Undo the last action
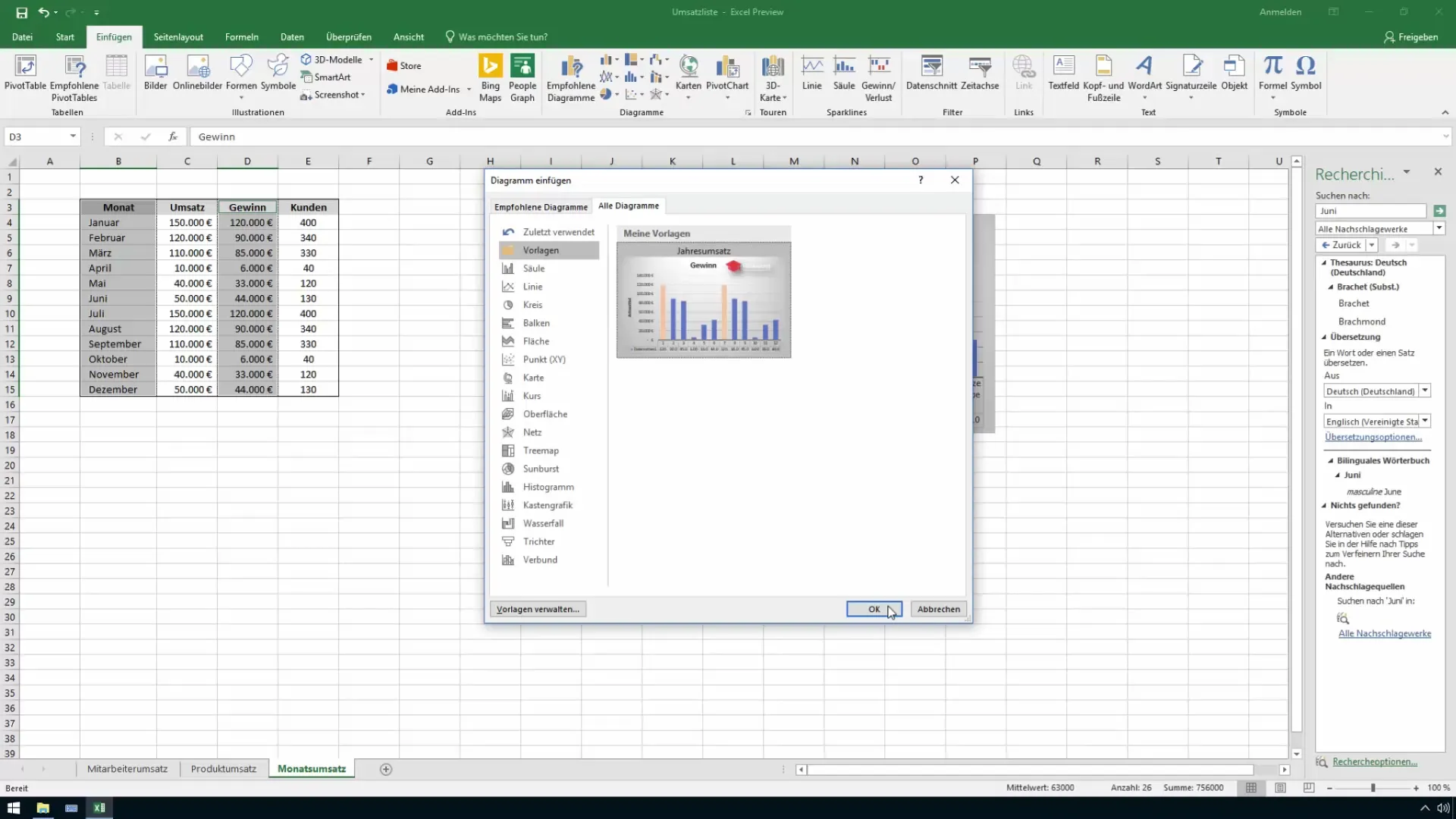 pos(44,12)
